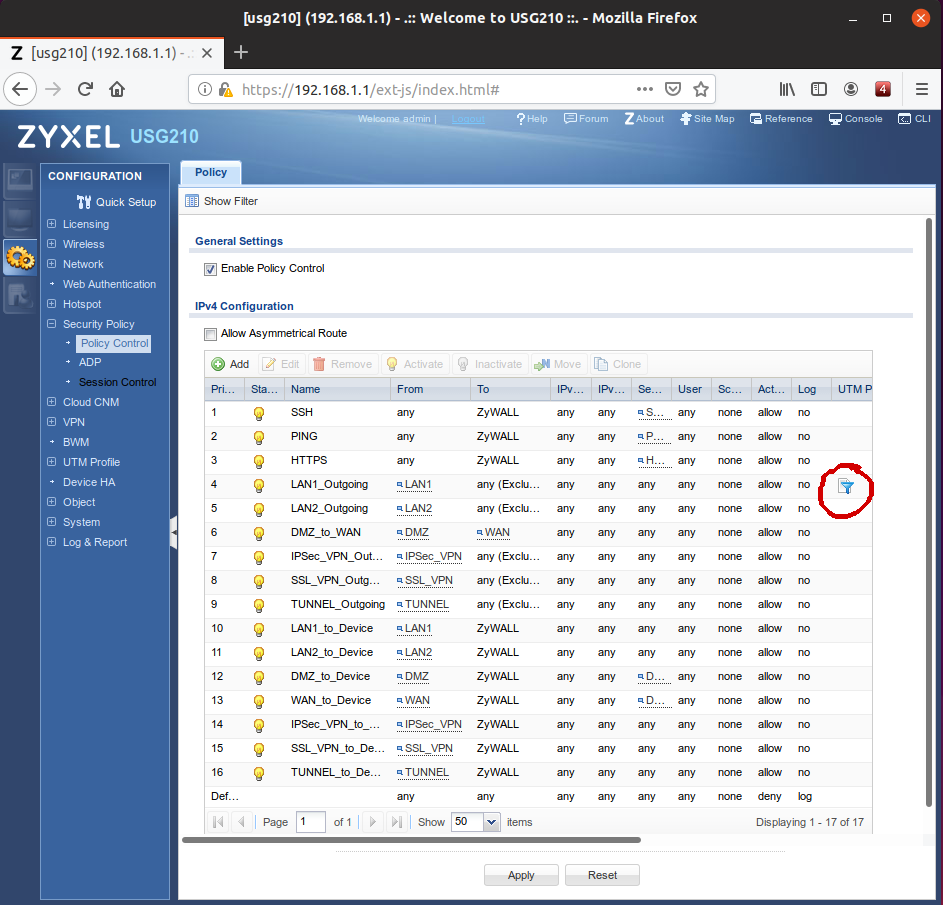Viewport: 943px width, 905px height.
Task: Click Firefox reload page icon
Action: coord(85,89)
